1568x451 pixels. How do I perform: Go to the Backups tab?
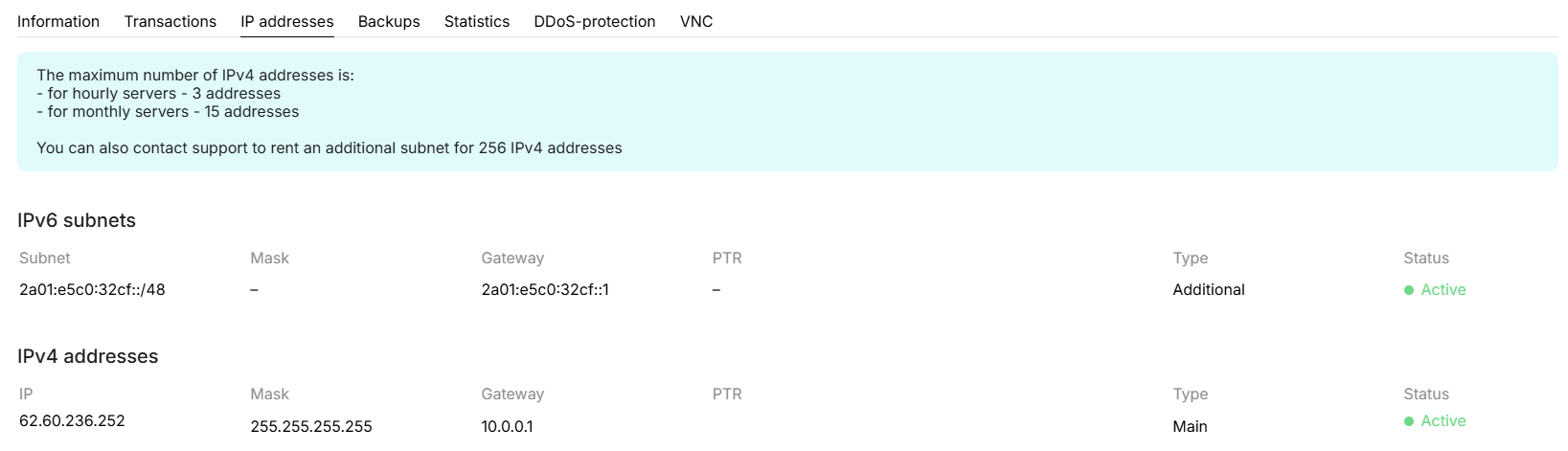(x=389, y=21)
